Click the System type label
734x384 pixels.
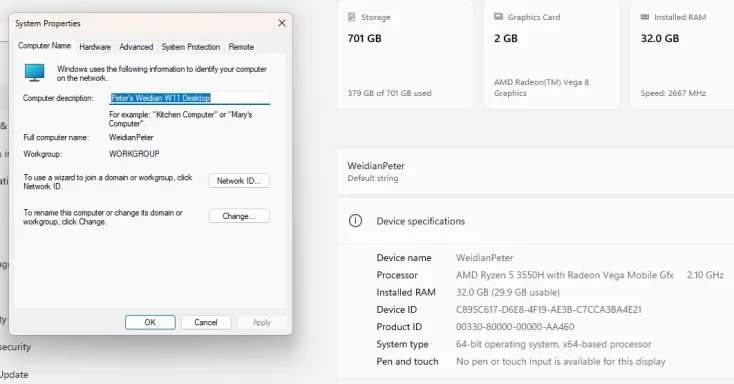pyautogui.click(x=402, y=344)
